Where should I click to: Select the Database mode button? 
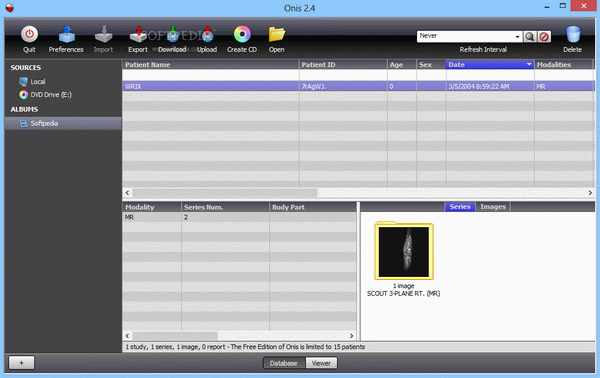click(x=284, y=363)
